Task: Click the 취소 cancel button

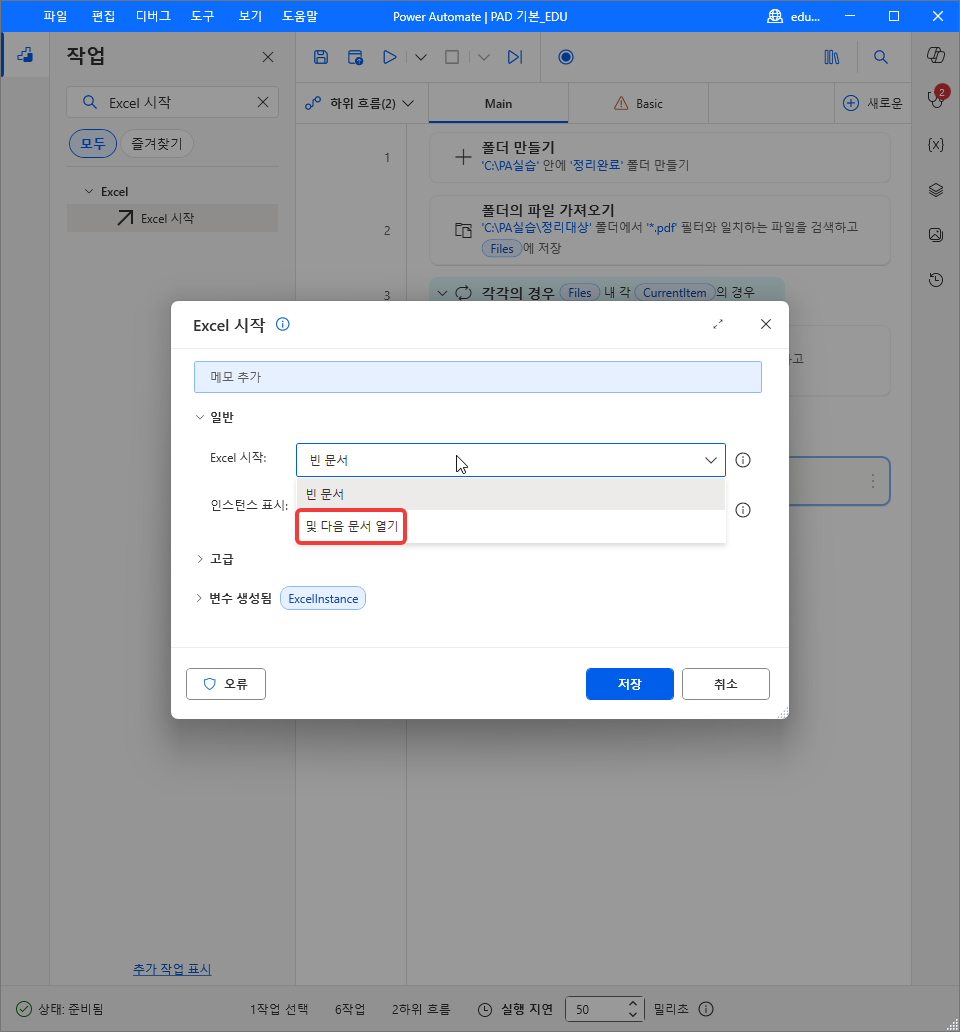Action: [x=726, y=684]
